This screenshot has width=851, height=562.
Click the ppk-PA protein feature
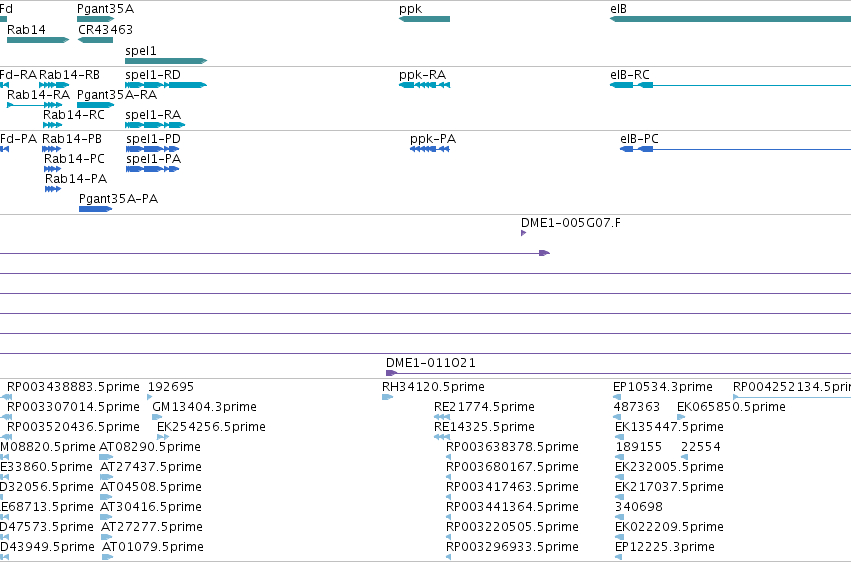point(430,149)
